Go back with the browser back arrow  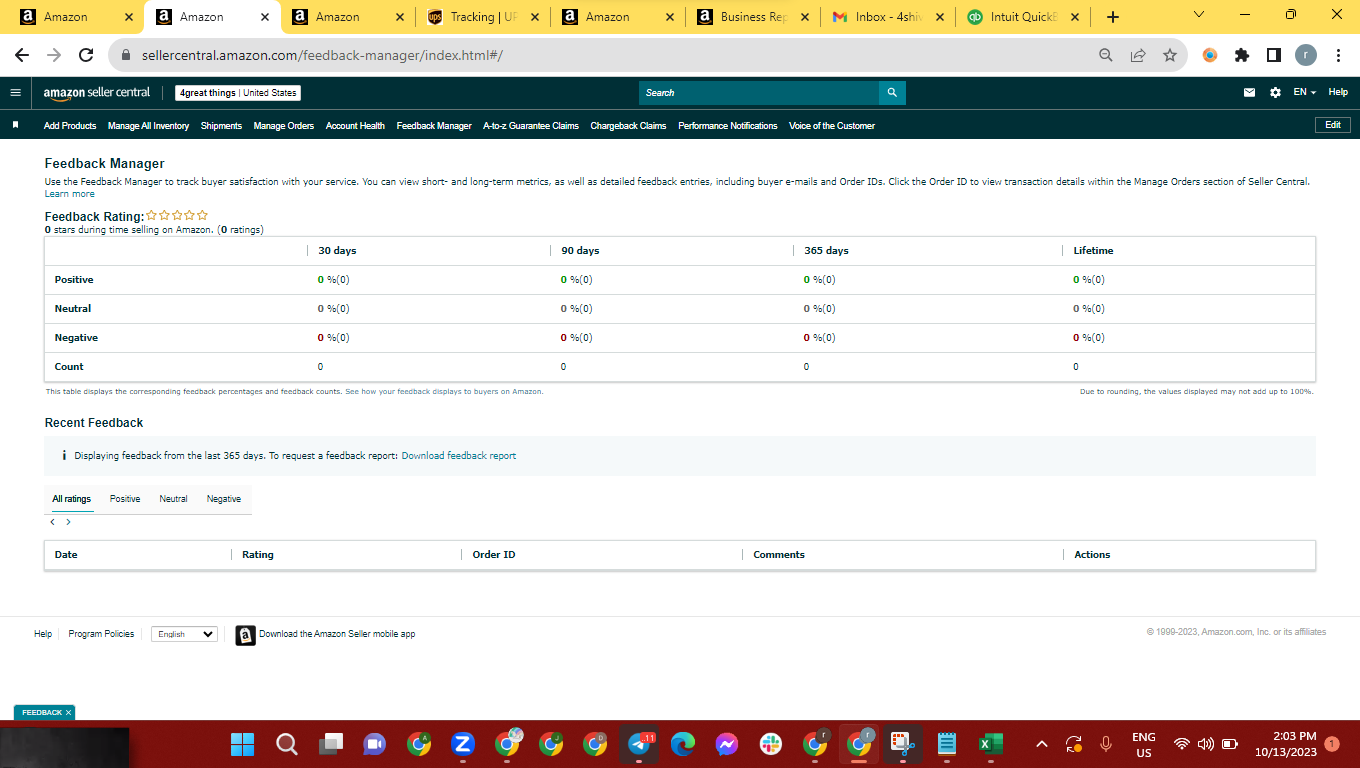pos(22,56)
